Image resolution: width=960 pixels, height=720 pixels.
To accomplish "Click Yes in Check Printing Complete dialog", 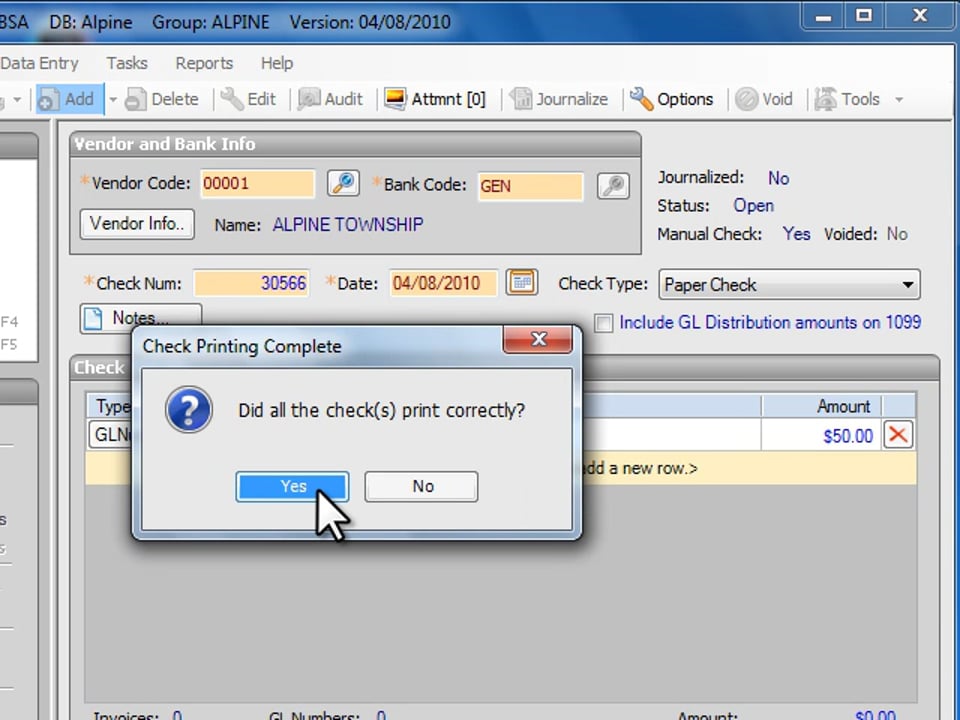I will (x=293, y=487).
